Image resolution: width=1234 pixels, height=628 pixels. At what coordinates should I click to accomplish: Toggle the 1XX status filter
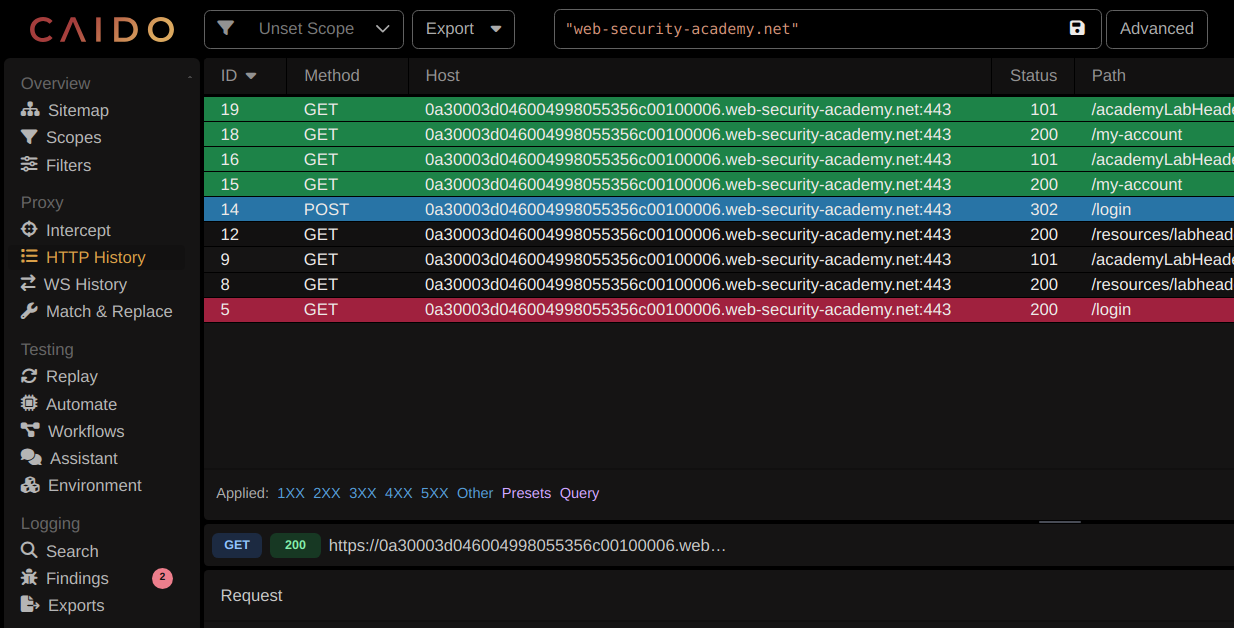click(291, 493)
